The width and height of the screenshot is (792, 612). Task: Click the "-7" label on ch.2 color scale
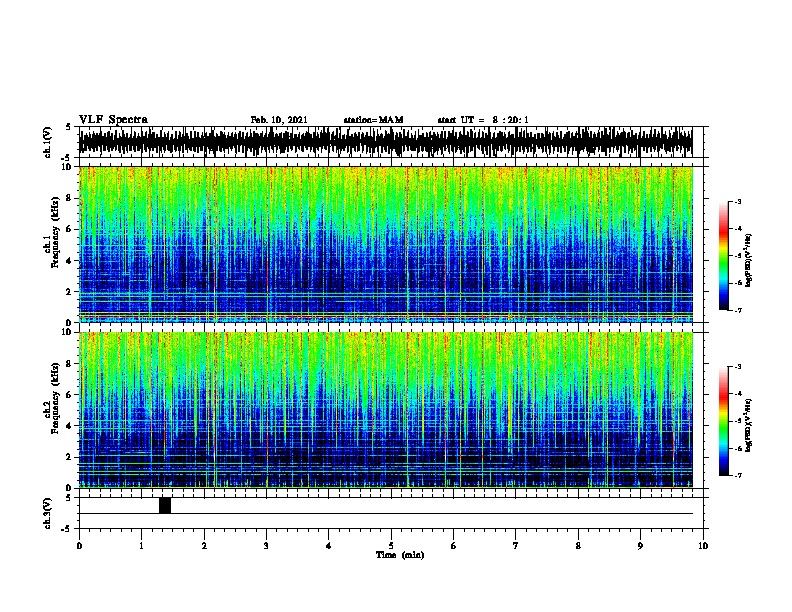coord(737,475)
